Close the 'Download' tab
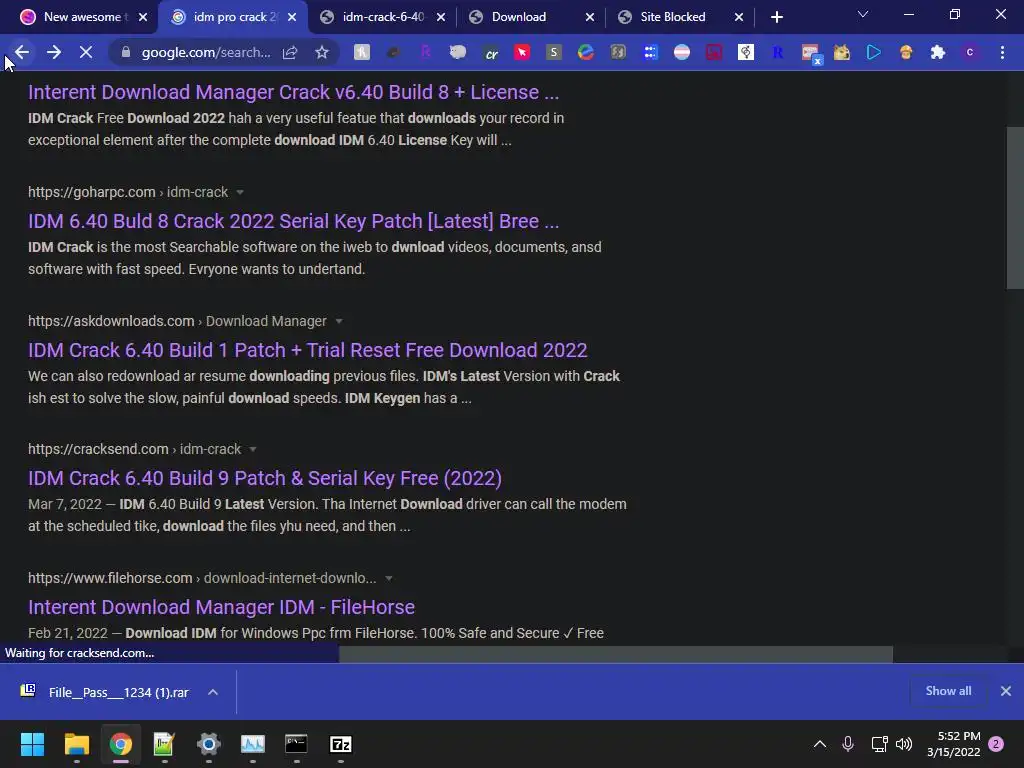Screen dimensions: 1024x768 pos(590,17)
